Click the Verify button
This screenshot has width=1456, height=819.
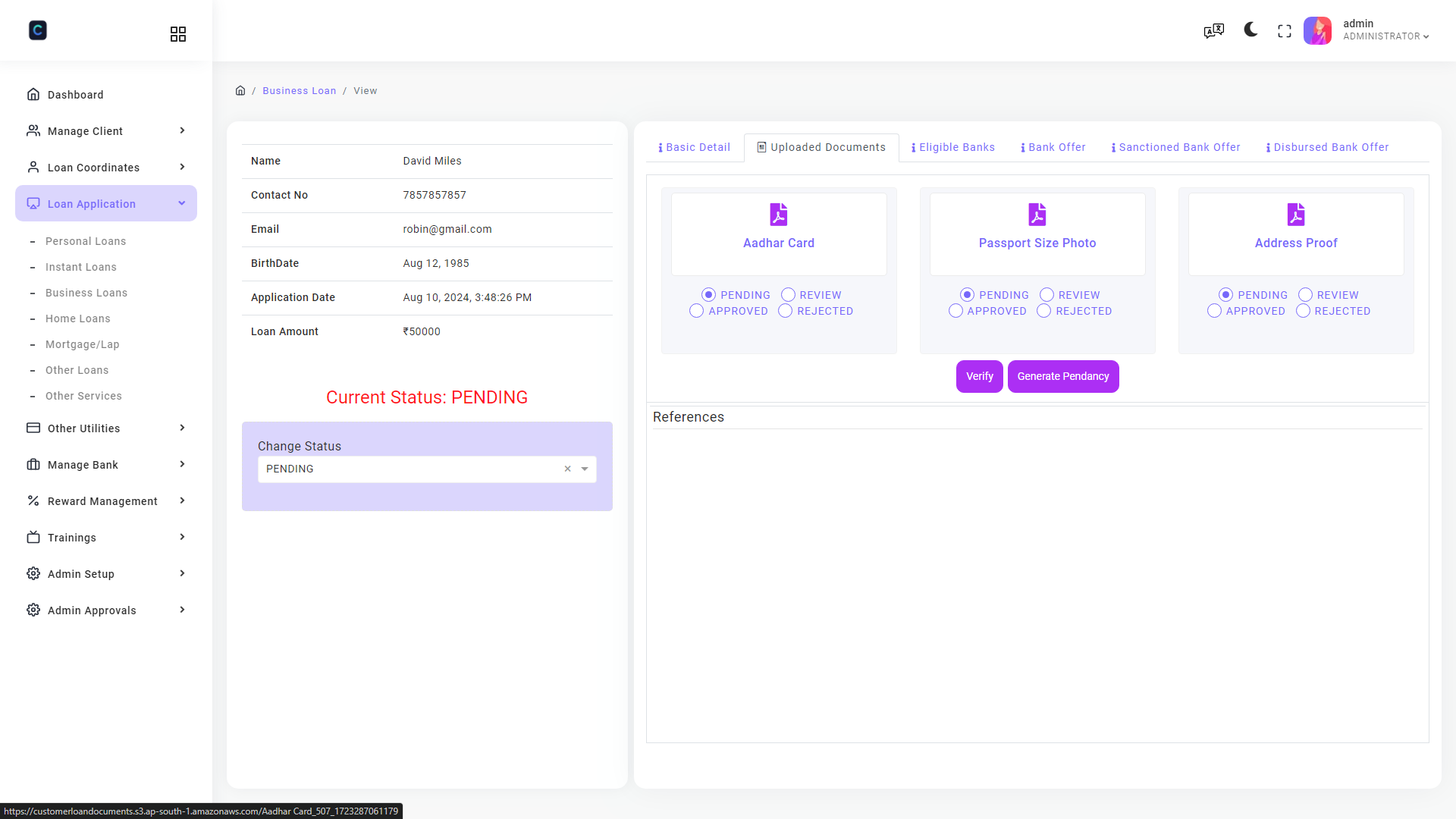pos(979,376)
